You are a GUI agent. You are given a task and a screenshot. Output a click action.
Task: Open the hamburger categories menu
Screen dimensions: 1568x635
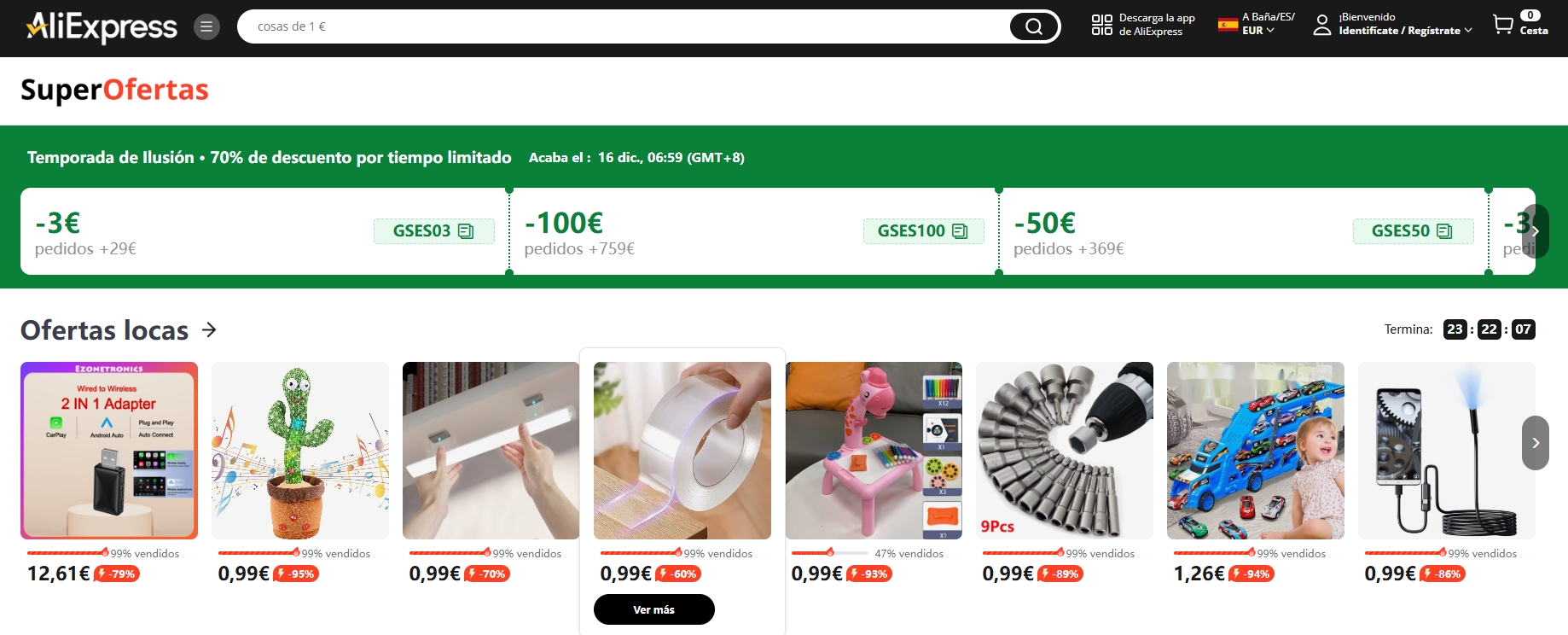(x=206, y=27)
